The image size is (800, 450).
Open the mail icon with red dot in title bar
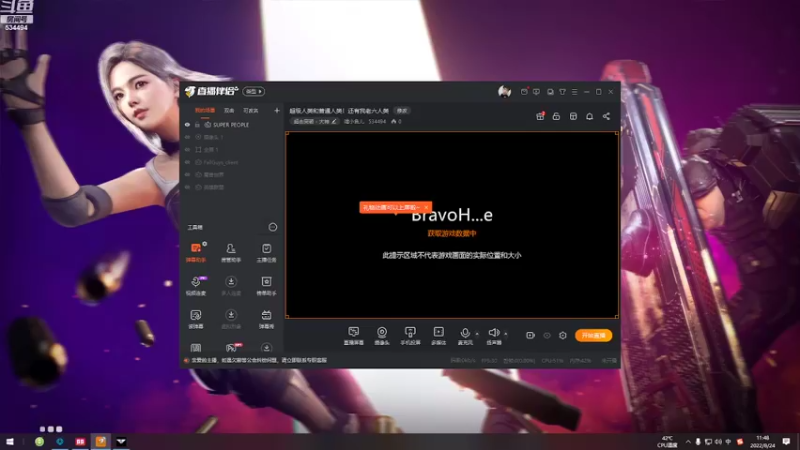click(524, 92)
